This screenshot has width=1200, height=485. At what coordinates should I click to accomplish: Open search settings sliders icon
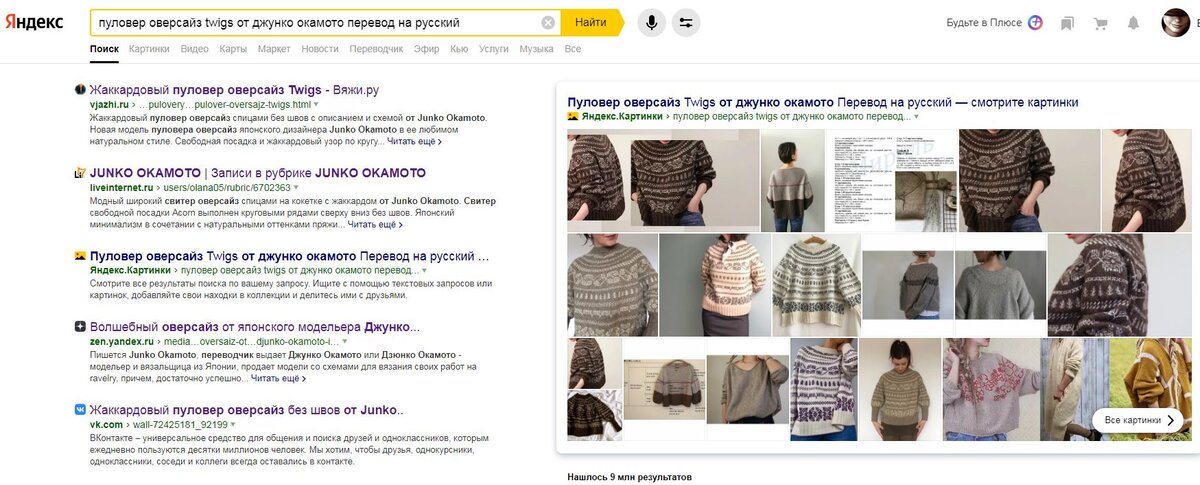click(686, 22)
